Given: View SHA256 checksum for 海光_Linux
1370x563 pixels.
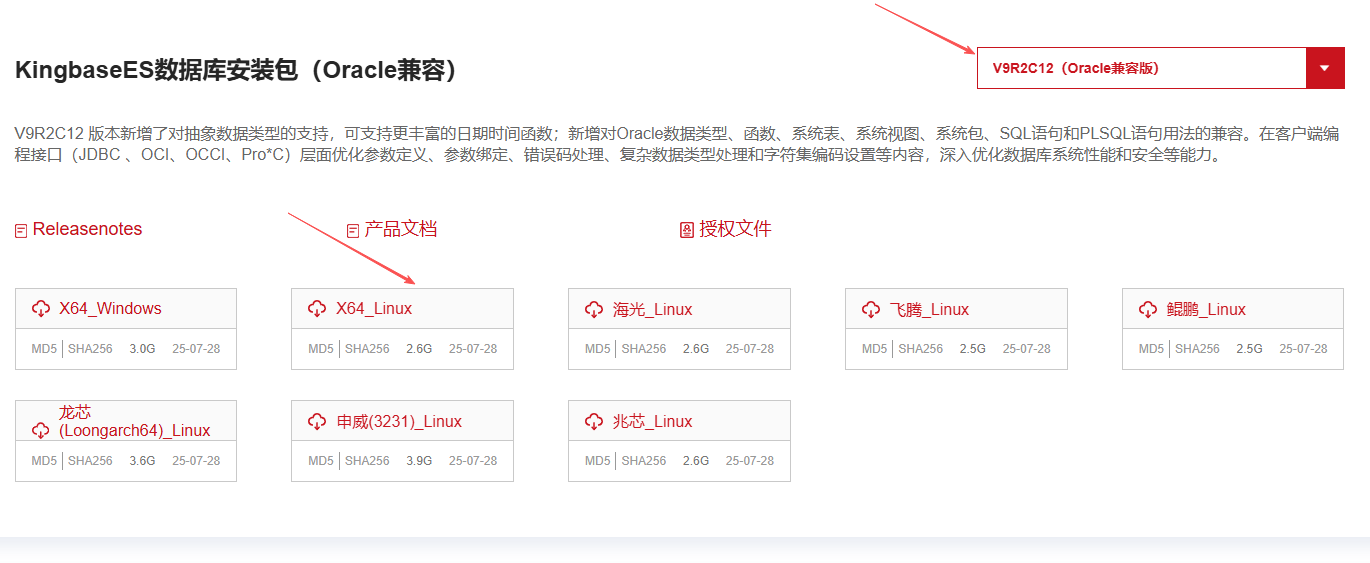Looking at the screenshot, I should click(x=644, y=349).
